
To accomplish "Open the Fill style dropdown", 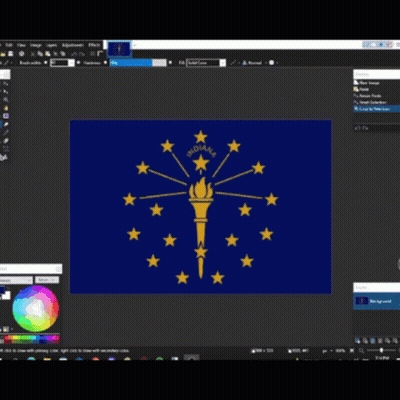I will 206,63.
